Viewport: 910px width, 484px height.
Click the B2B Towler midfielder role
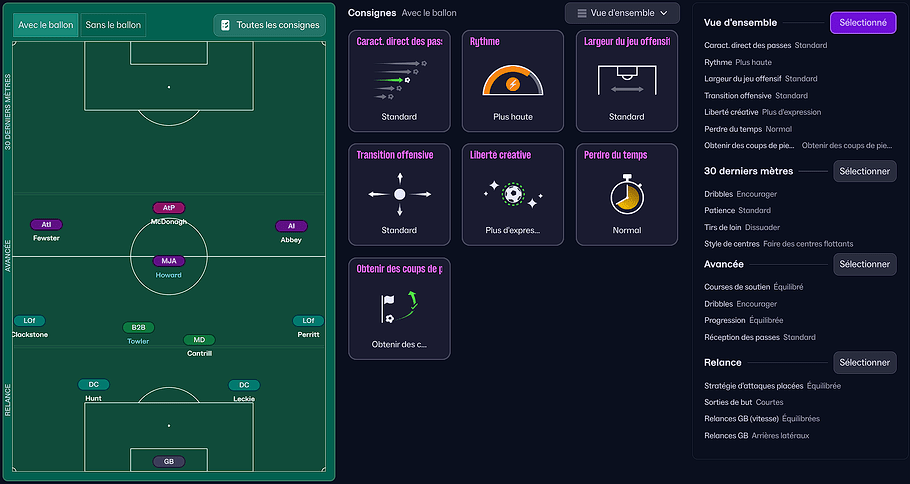pyautogui.click(x=138, y=328)
